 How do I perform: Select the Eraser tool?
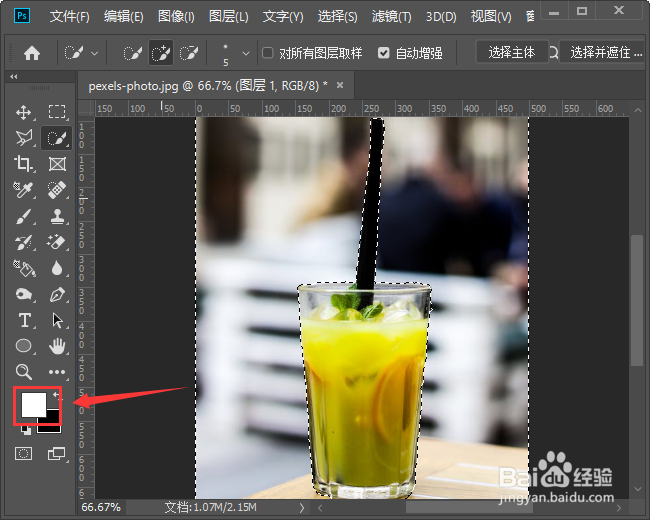tap(57, 243)
